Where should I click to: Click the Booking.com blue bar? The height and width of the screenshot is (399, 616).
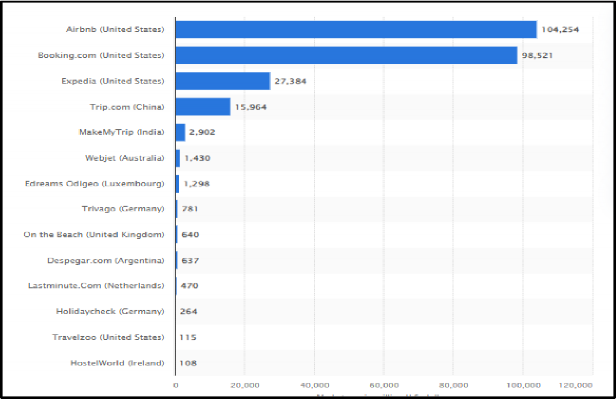[x=346, y=55]
